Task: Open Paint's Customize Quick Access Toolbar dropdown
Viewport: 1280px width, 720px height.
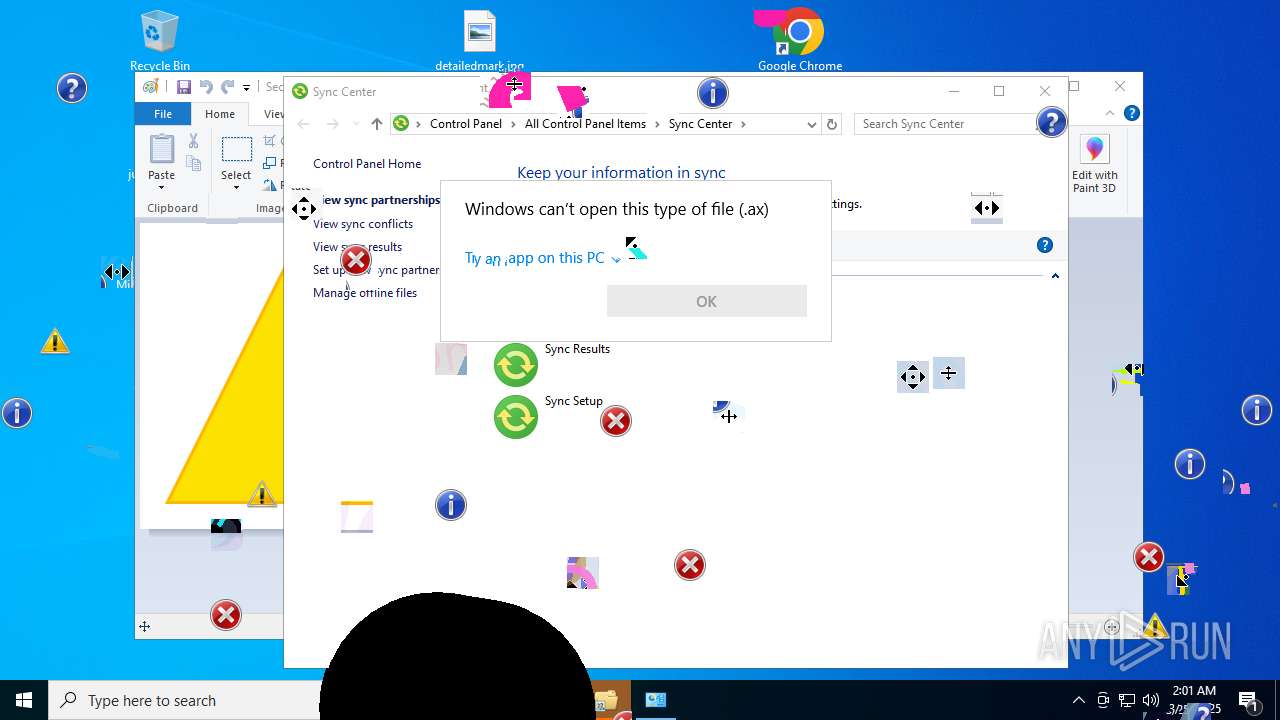Action: [246, 88]
